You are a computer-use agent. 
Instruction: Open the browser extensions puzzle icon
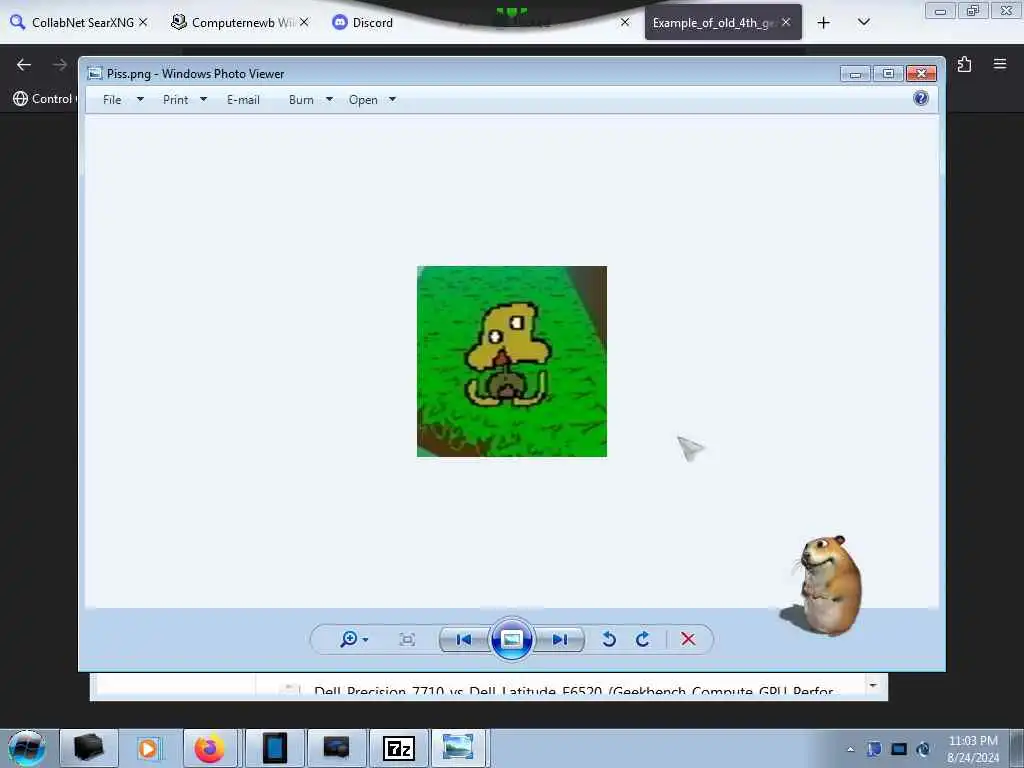click(x=964, y=64)
